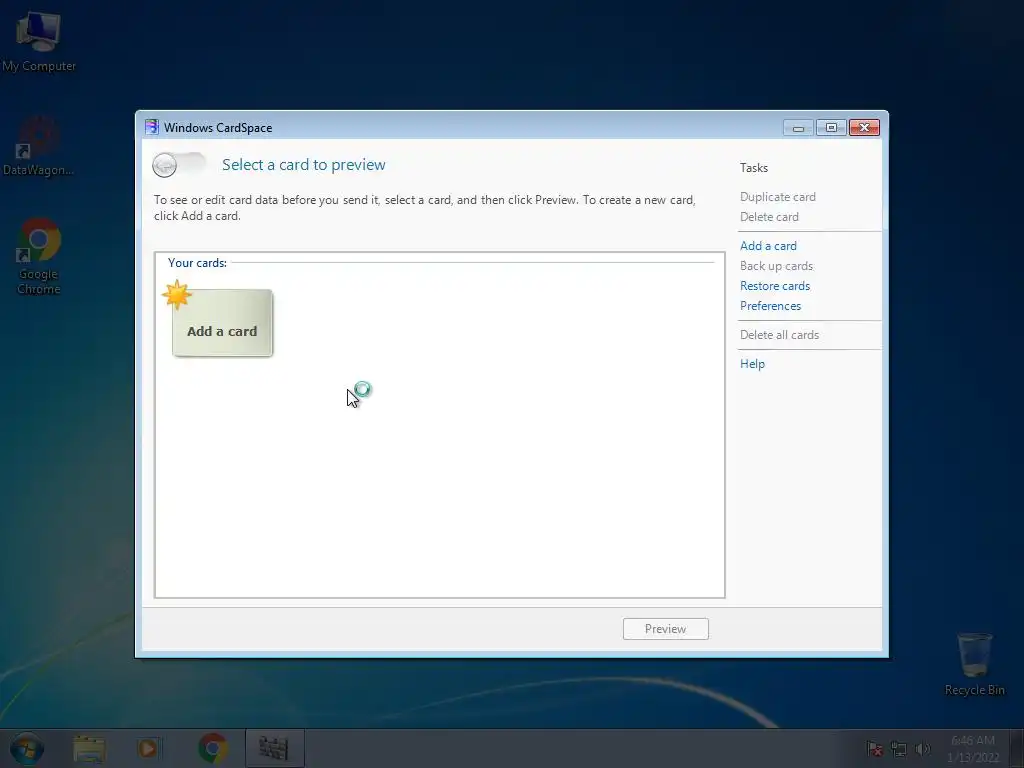1024x768 pixels.
Task: Select the My Computer desktop icon
Action: click(39, 41)
